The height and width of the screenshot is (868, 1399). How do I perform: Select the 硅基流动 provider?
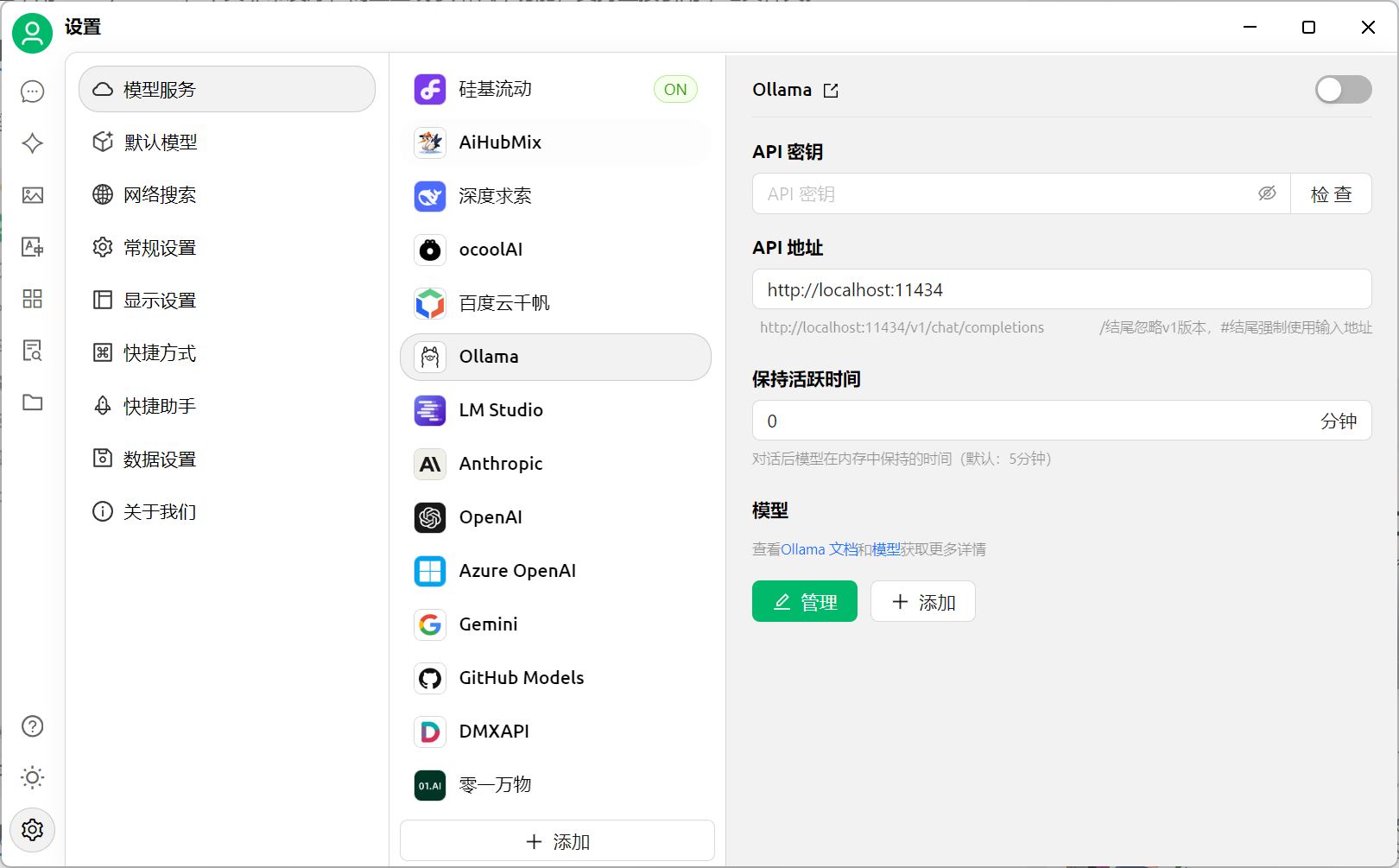click(556, 89)
